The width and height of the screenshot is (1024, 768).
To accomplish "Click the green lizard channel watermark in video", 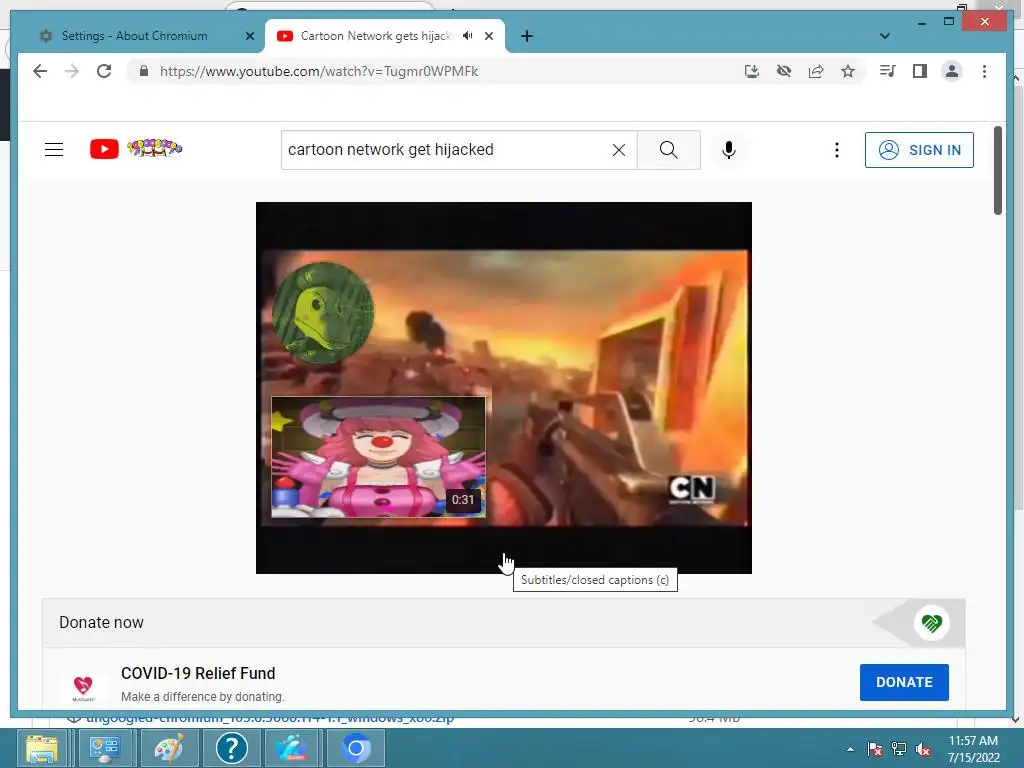I will pos(323,313).
